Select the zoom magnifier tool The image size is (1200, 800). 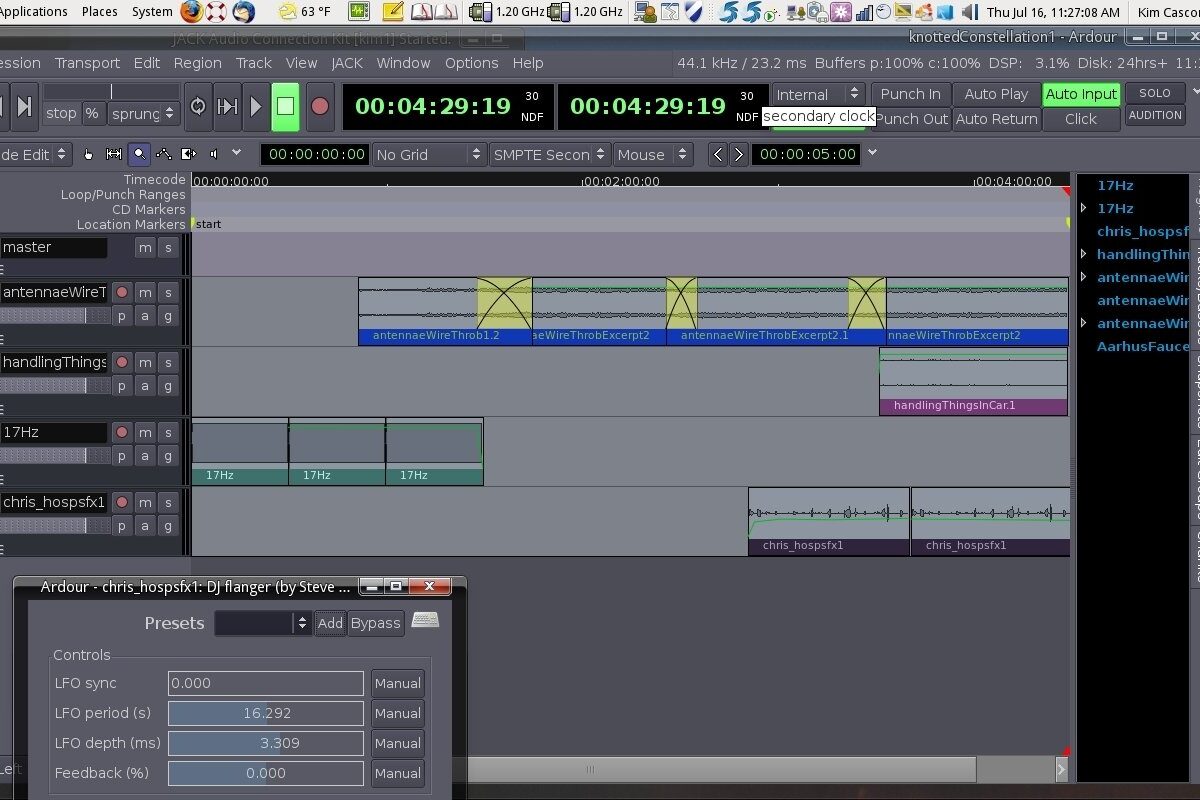click(139, 154)
